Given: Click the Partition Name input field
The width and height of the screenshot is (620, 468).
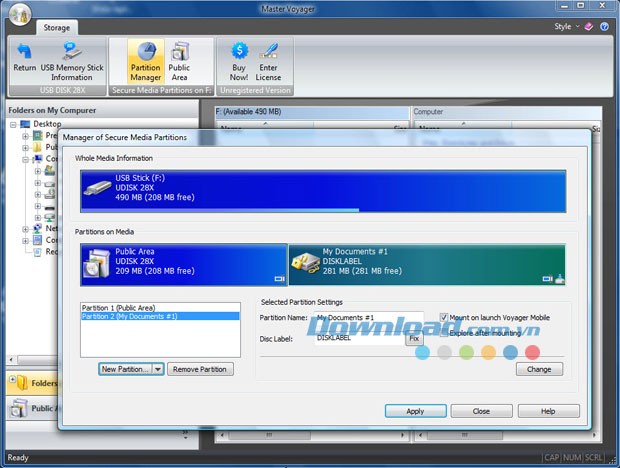Looking at the screenshot, I should [366, 318].
